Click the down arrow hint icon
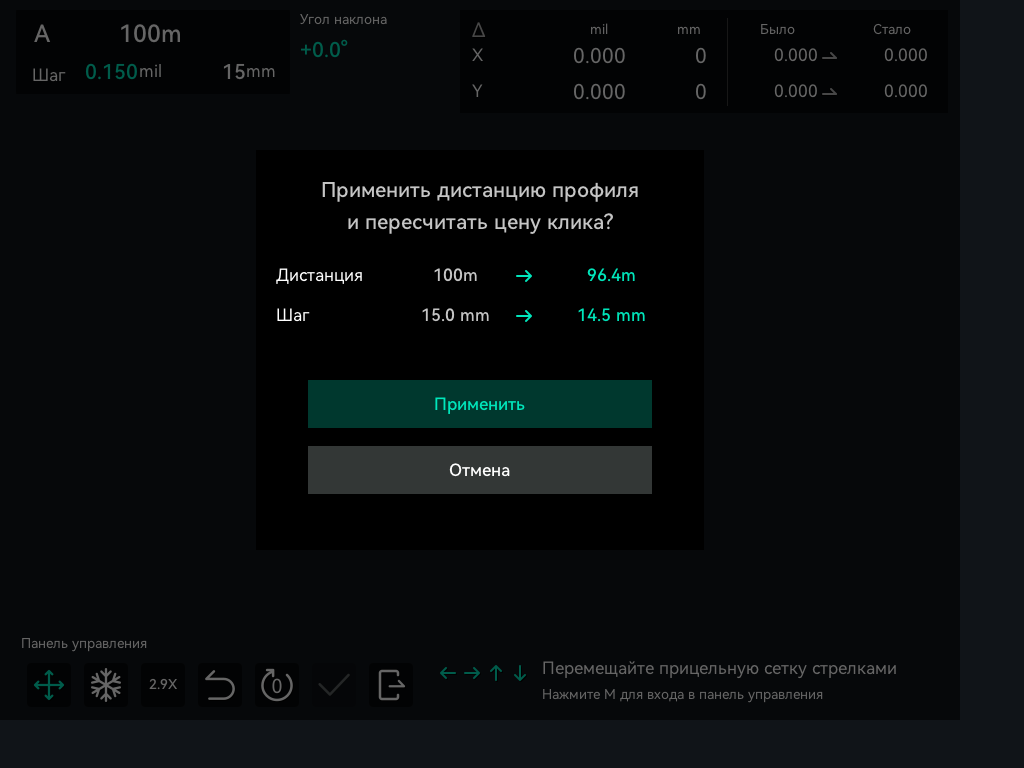This screenshot has width=1024, height=768. (x=520, y=673)
